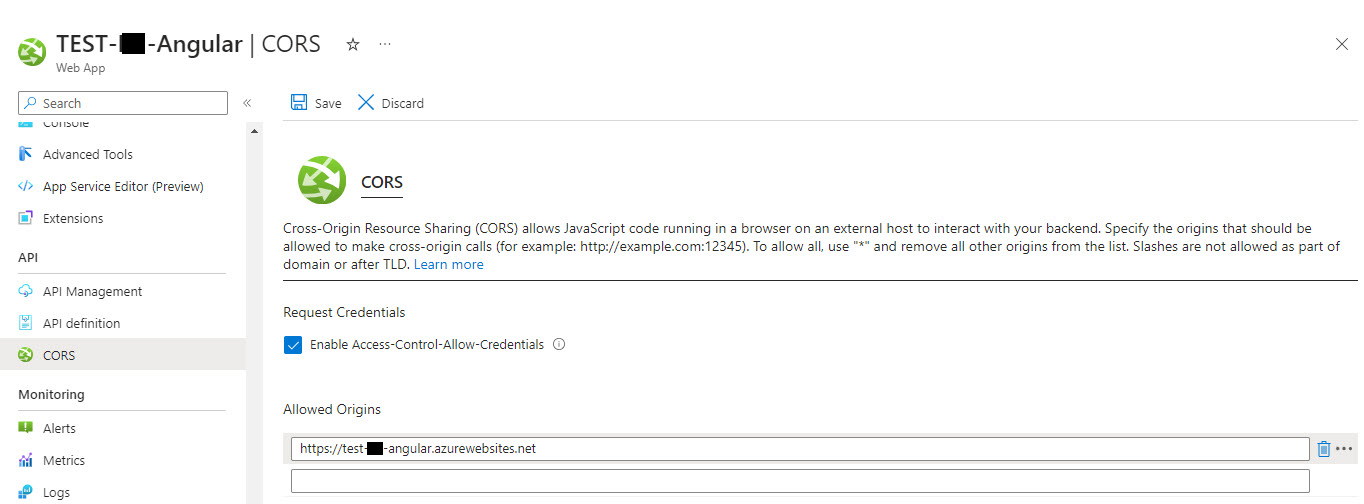The image size is (1364, 504).
Task: Collapse the sidebar with double chevron
Action: 247,103
